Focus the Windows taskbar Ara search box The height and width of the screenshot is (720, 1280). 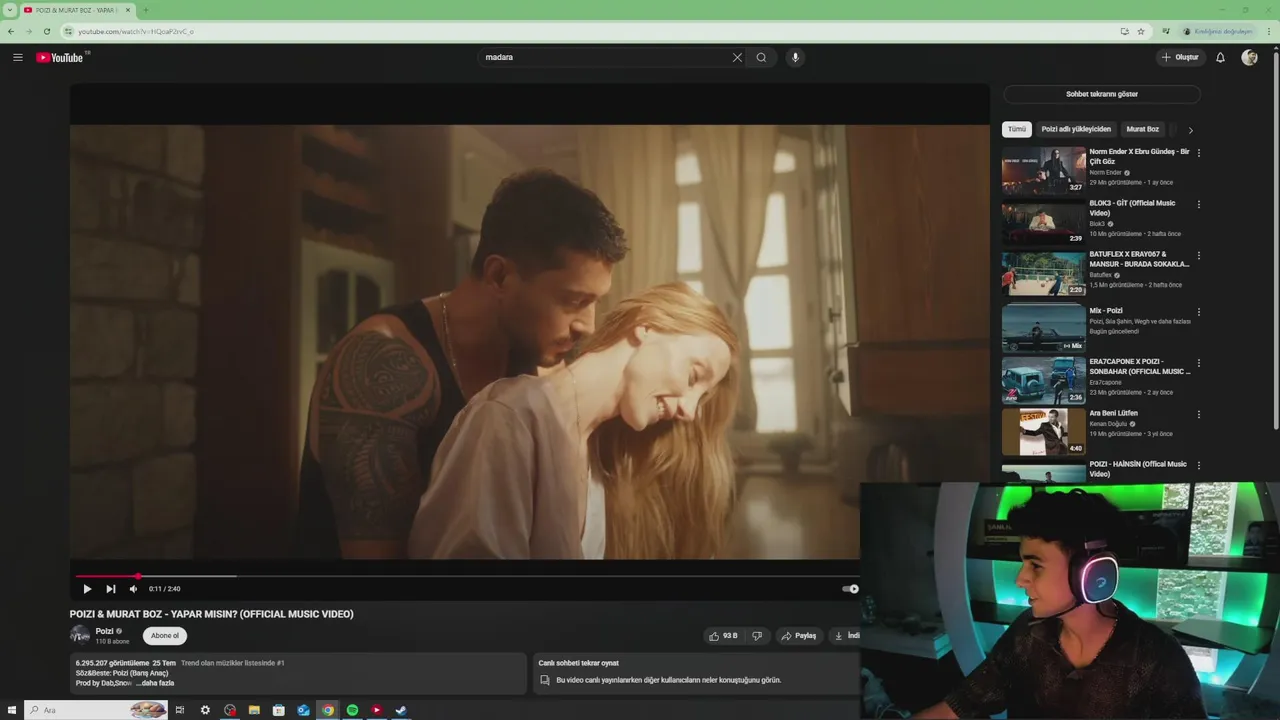tap(97, 710)
